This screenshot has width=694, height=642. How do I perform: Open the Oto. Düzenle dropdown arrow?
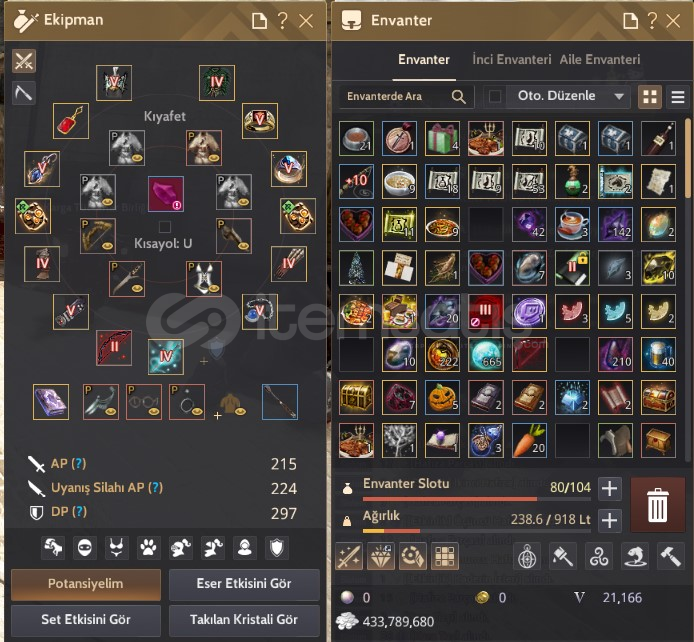[619, 96]
